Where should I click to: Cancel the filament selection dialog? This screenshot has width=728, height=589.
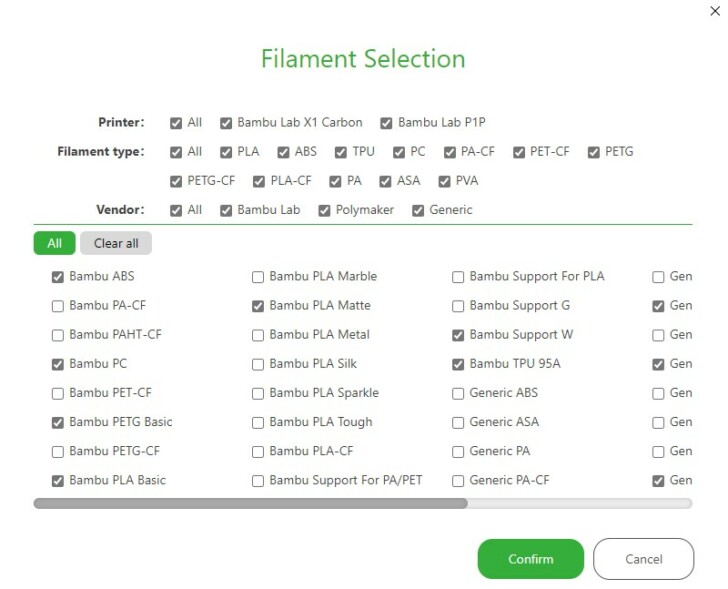643,559
